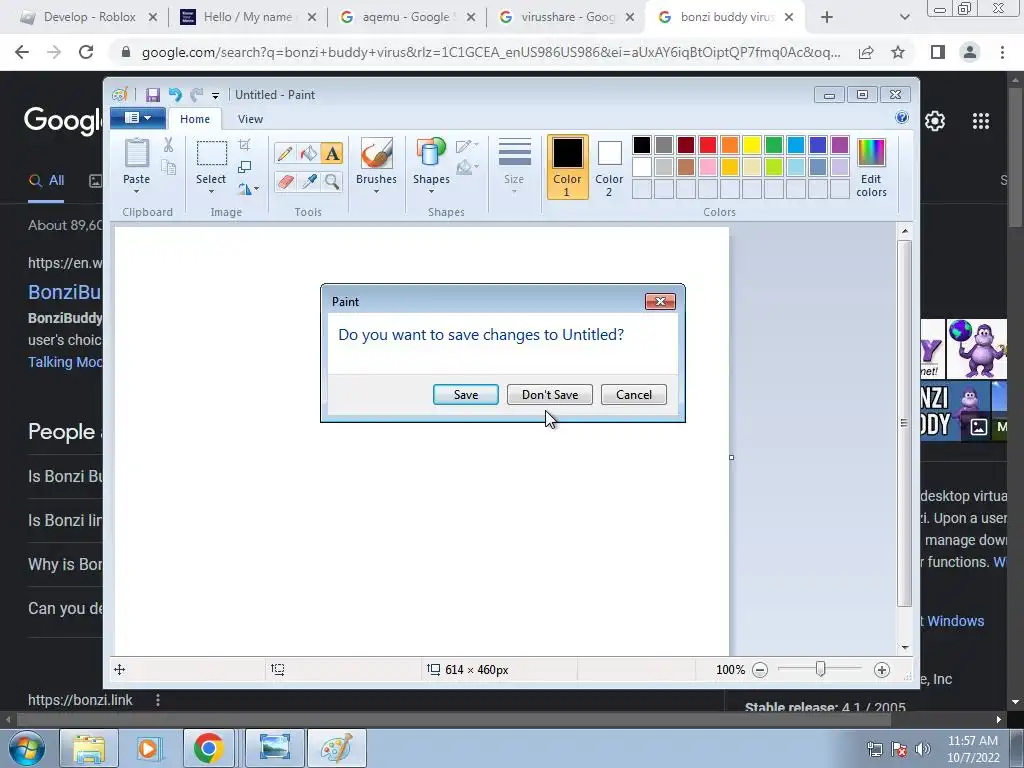The image size is (1024, 768).
Task: Open the Windows link in Google panel
Action: tap(955, 621)
